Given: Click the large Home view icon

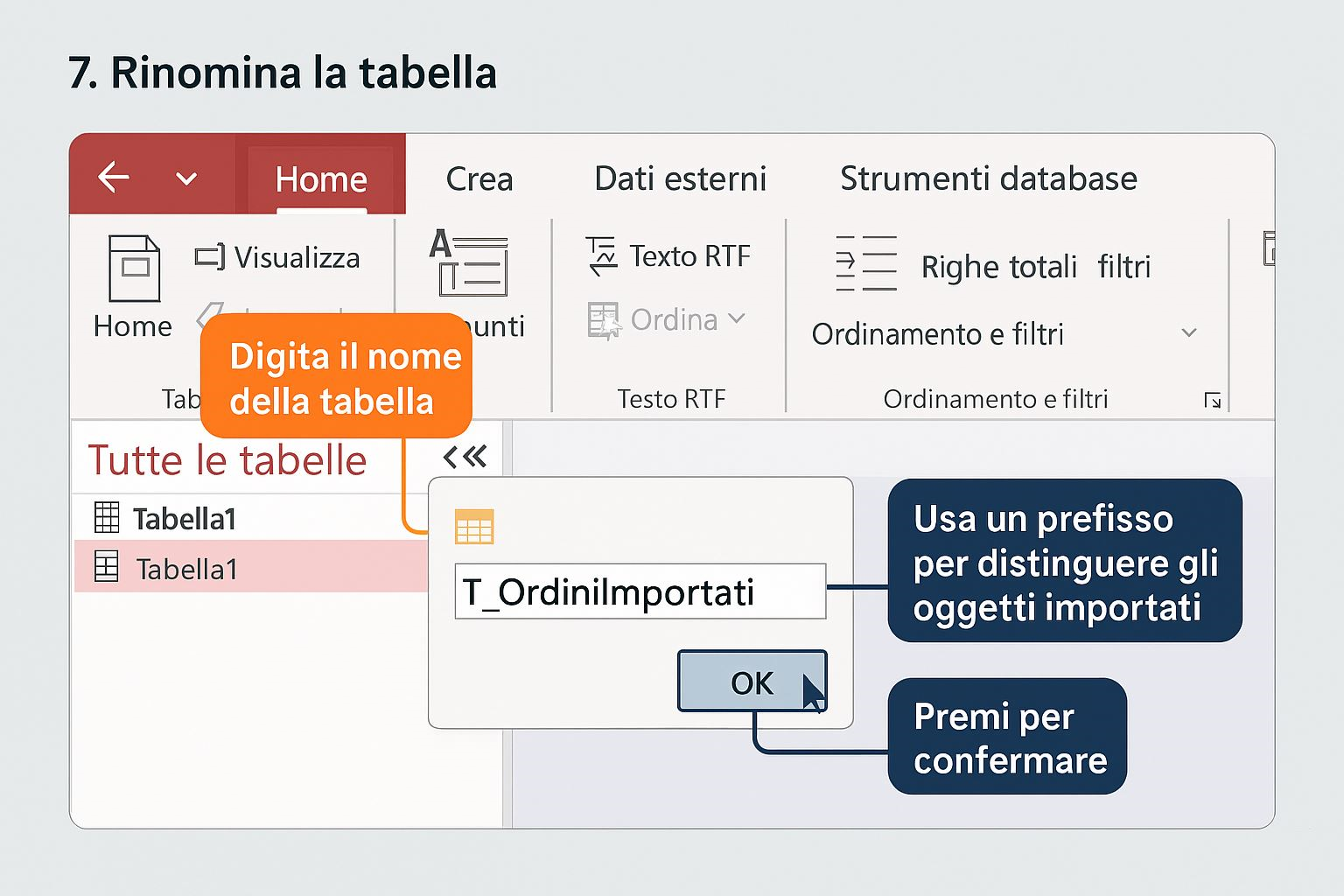Looking at the screenshot, I should coord(134,269).
